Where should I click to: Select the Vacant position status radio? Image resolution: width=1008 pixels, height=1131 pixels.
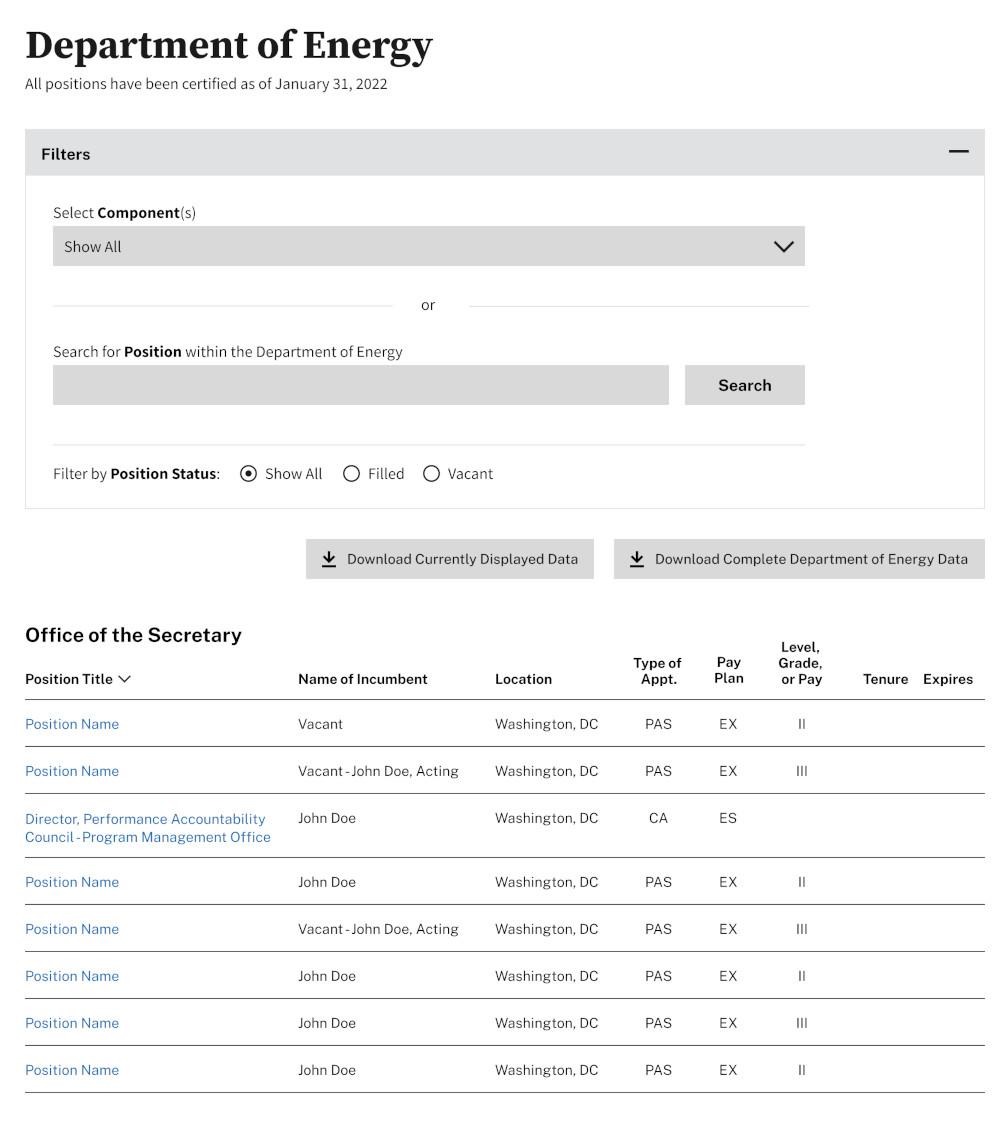point(431,474)
